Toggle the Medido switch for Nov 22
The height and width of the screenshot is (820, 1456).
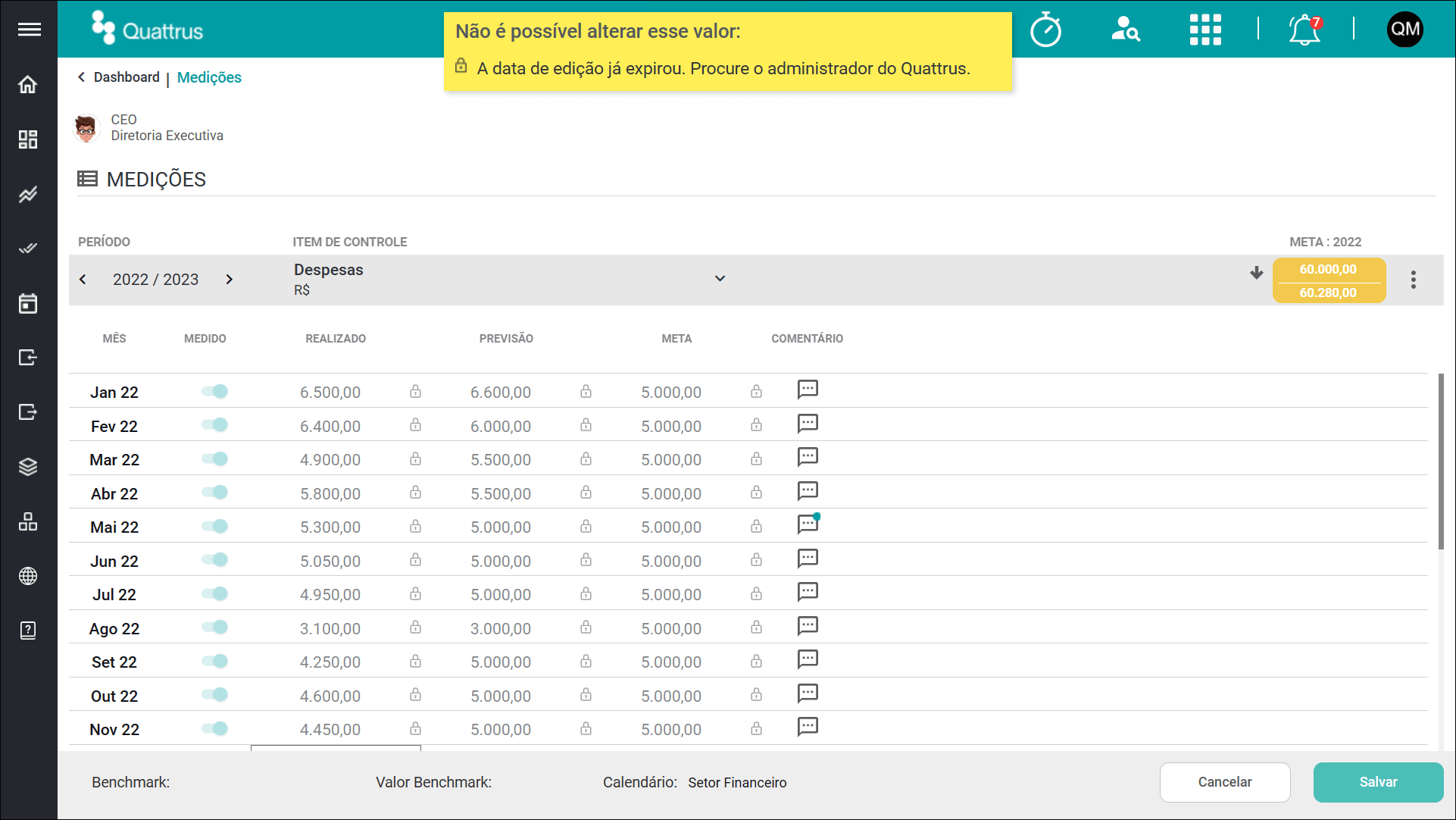point(214,728)
